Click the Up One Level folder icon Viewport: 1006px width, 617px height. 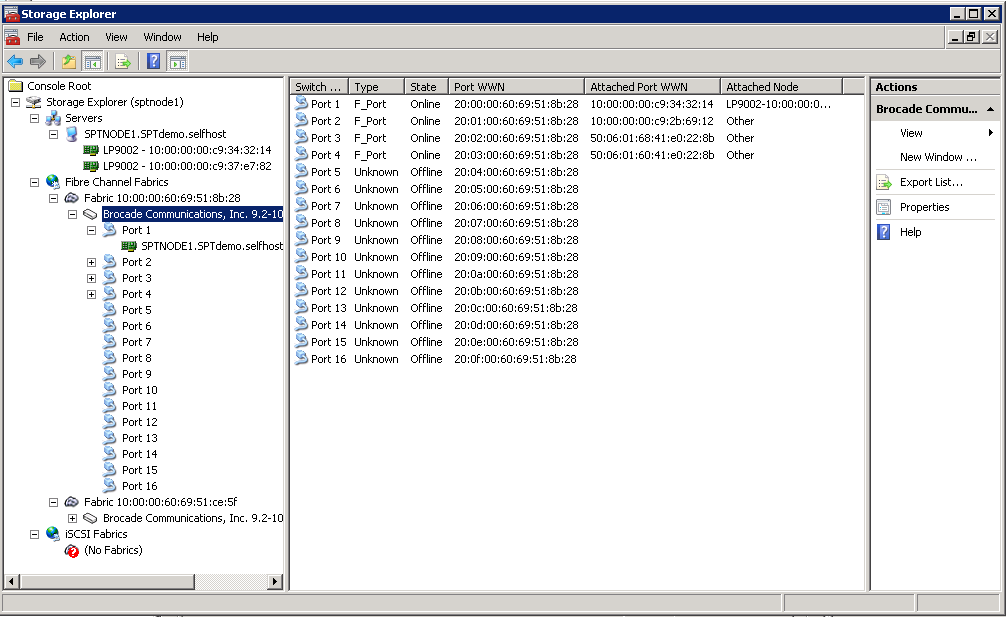coord(69,62)
